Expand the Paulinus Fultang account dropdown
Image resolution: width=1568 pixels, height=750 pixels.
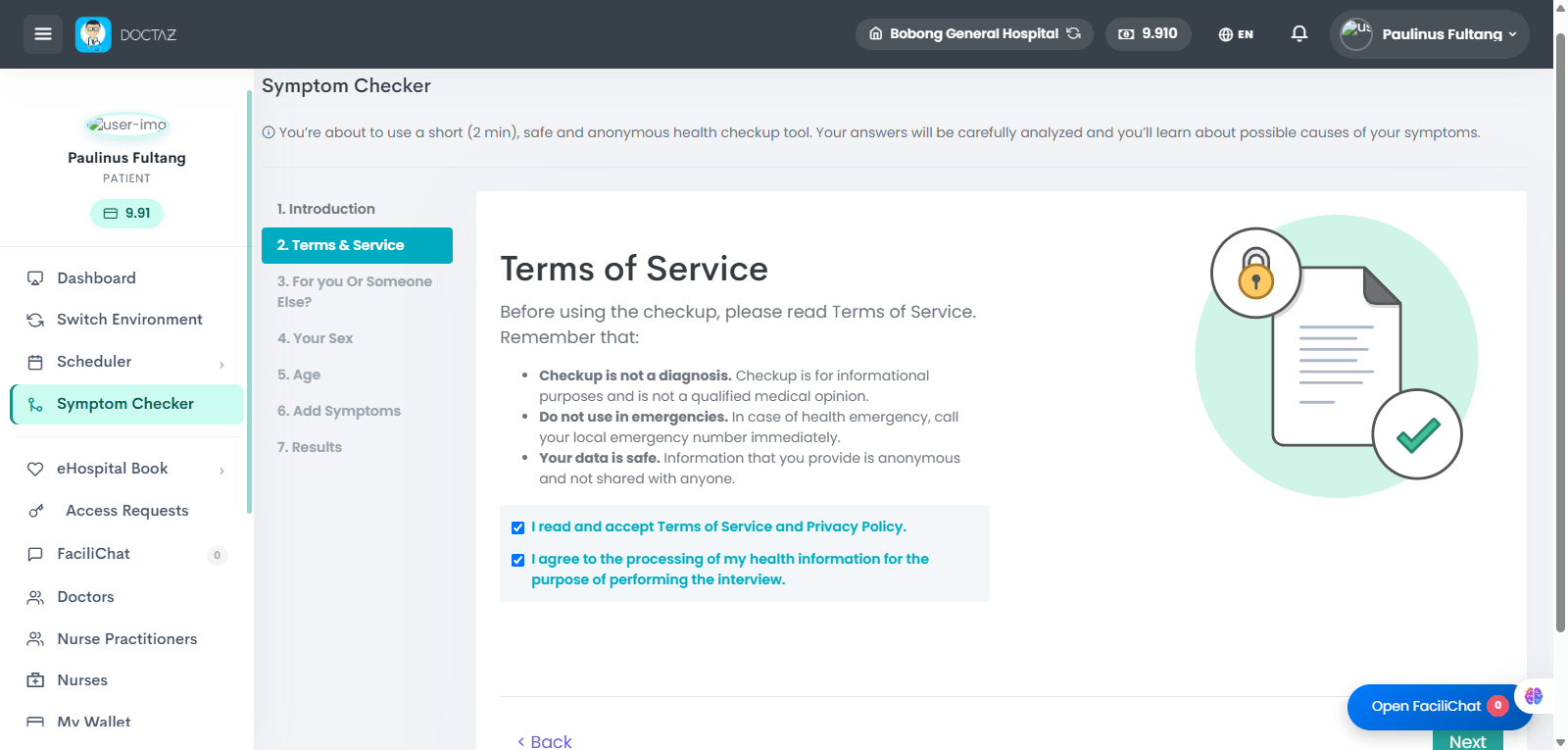pos(1430,34)
